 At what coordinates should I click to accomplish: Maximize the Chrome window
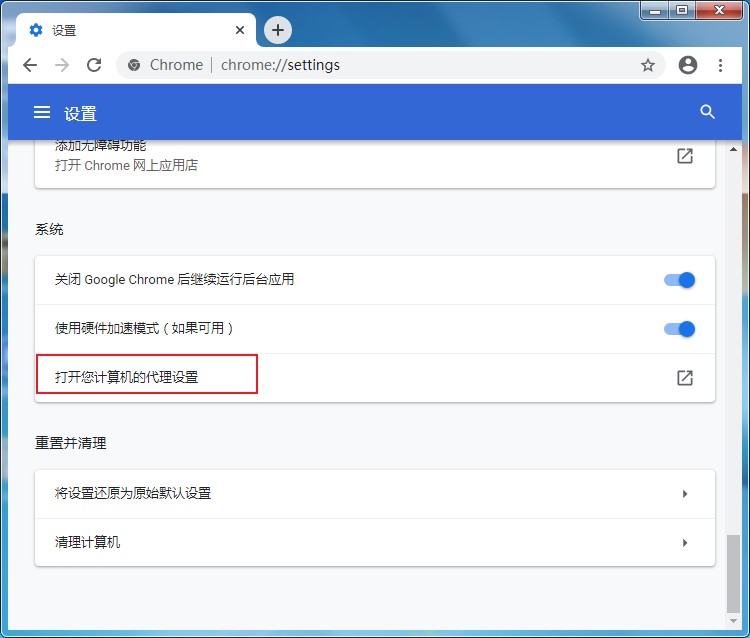[x=682, y=10]
